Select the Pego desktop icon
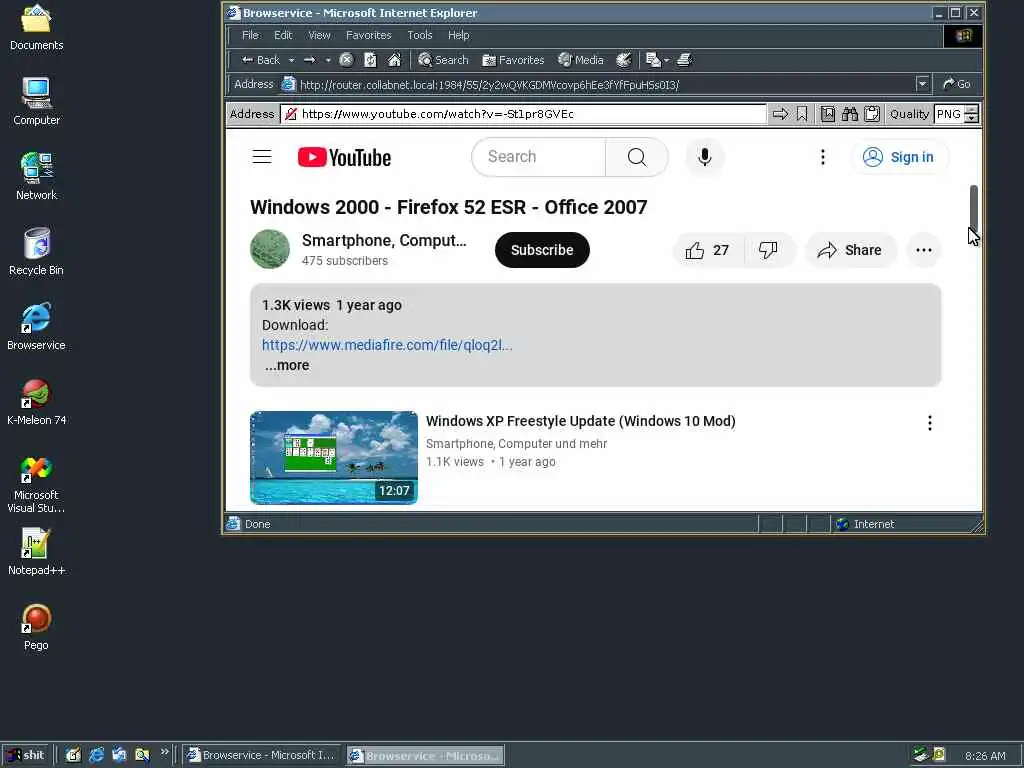 pyautogui.click(x=37, y=627)
